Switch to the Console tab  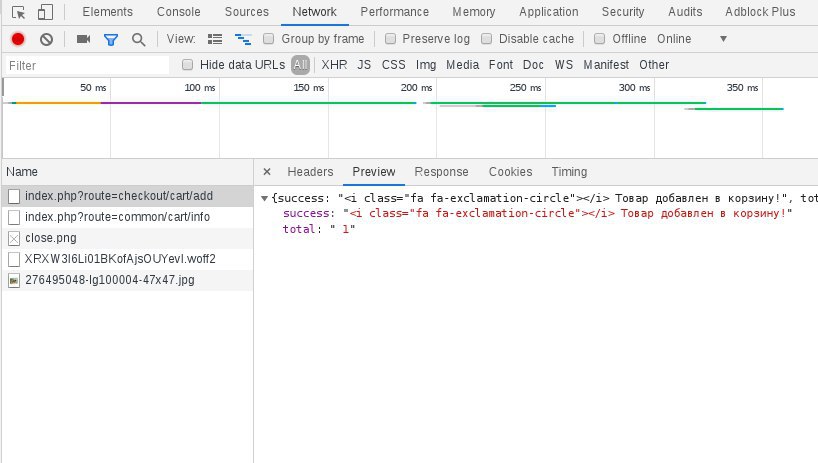[x=178, y=11]
